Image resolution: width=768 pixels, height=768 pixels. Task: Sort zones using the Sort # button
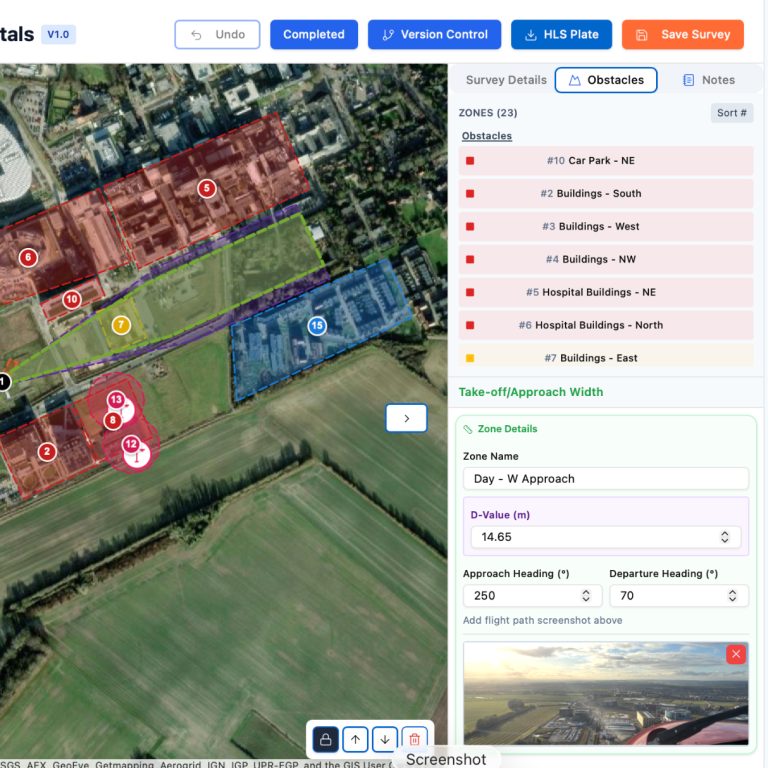[731, 113]
